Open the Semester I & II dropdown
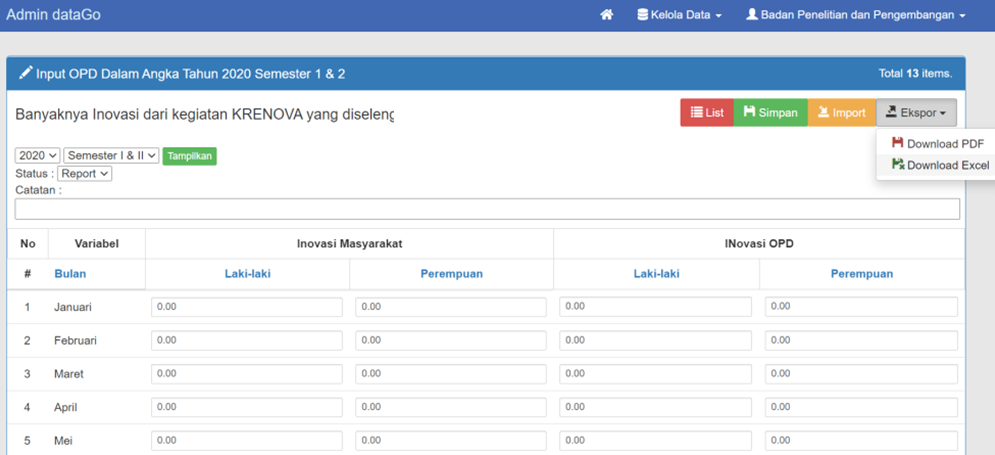The height and width of the screenshot is (455, 995). click(x=111, y=156)
